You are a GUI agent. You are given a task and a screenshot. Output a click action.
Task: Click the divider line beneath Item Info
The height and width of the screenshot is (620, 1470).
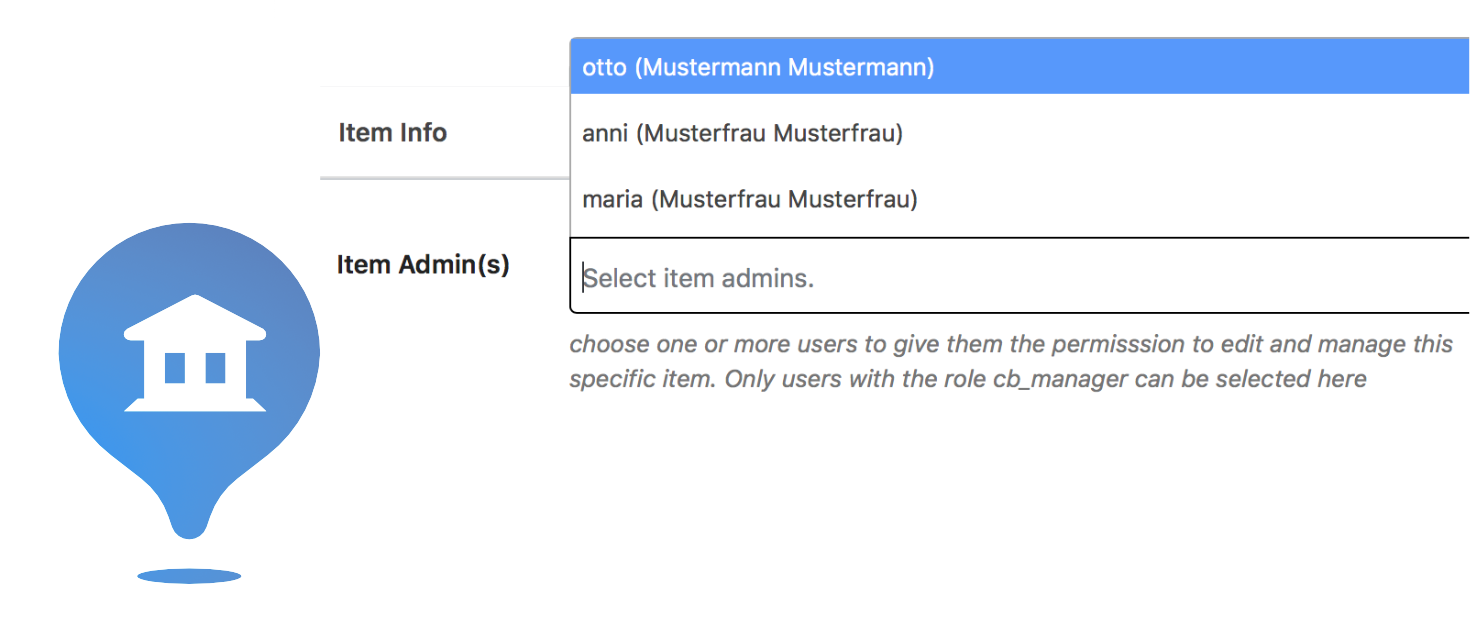pos(445,178)
